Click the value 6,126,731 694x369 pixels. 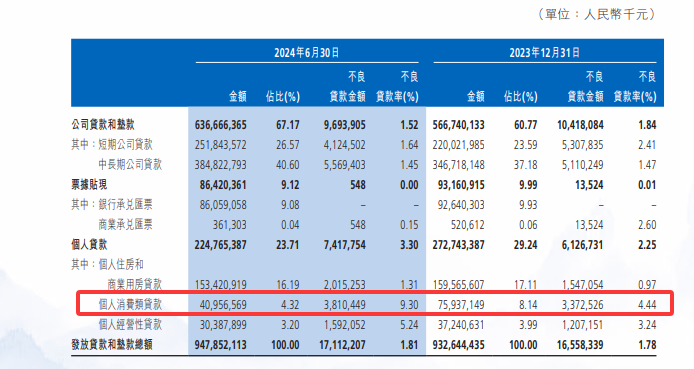tap(582, 245)
